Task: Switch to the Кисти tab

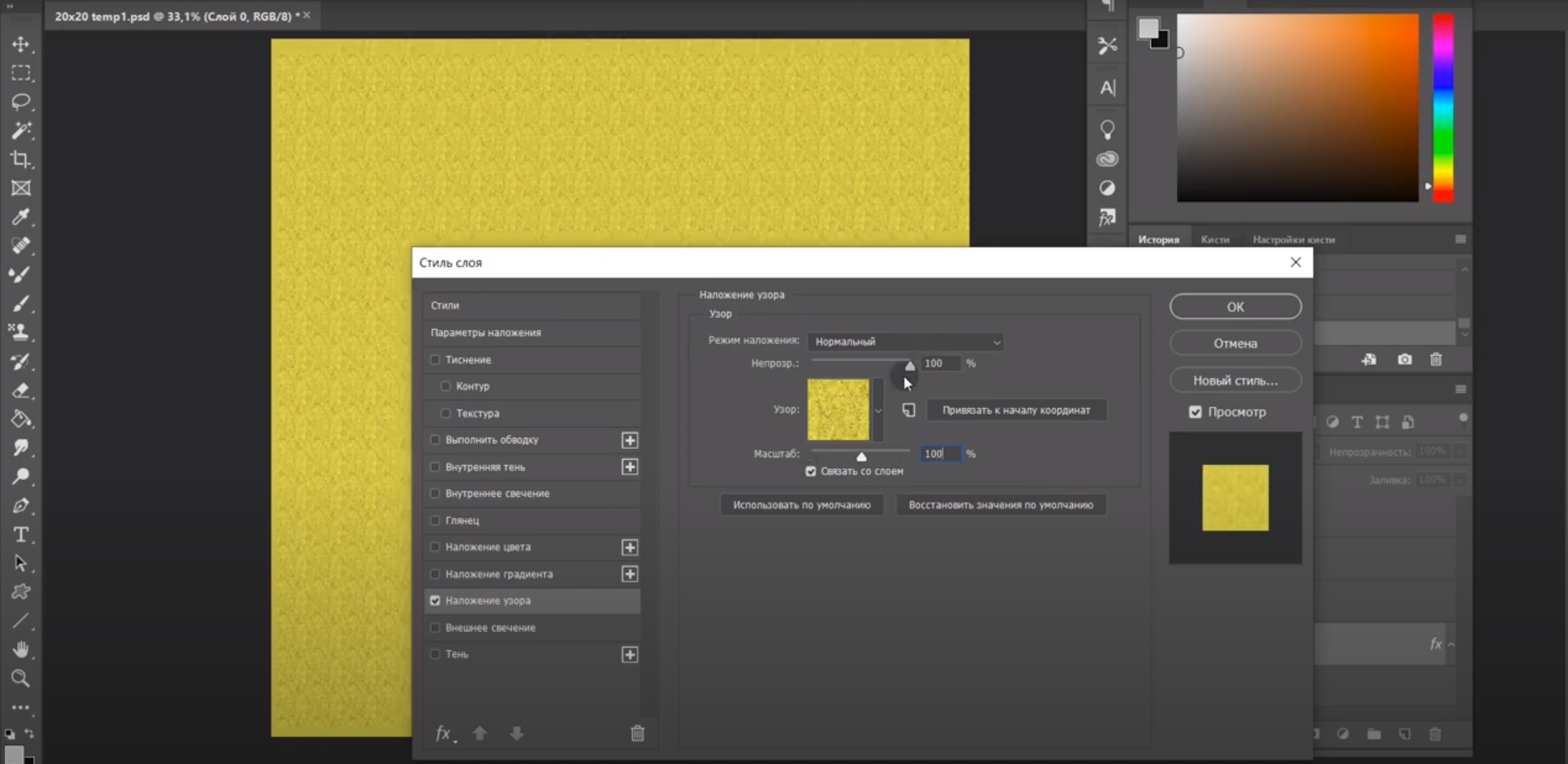Action: pyautogui.click(x=1215, y=239)
